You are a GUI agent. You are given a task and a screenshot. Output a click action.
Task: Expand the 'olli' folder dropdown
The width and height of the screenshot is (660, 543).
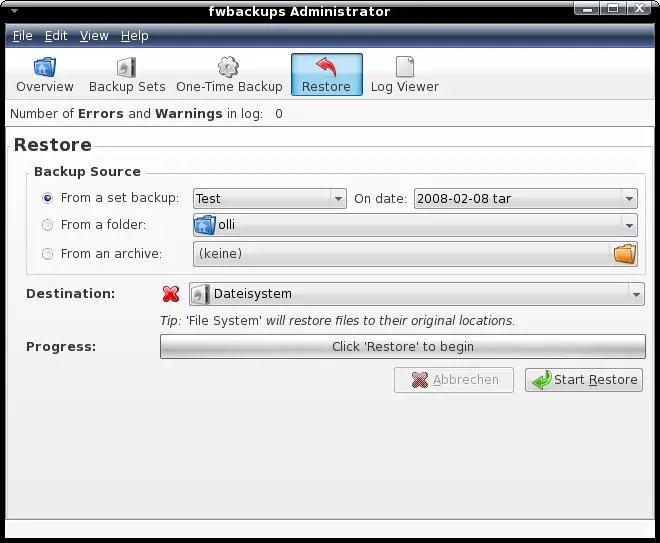click(x=415, y=225)
